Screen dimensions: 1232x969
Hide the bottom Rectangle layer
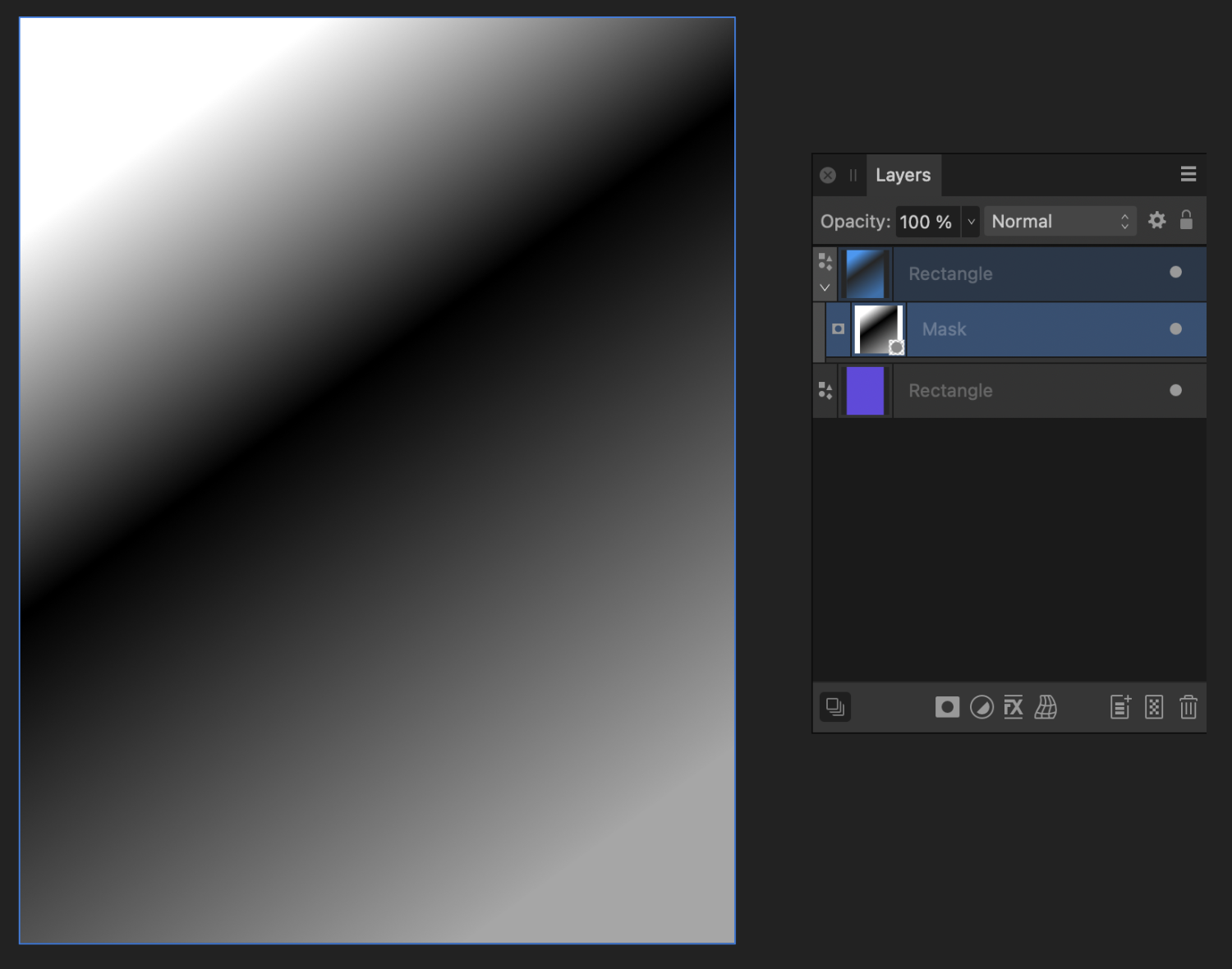point(1177,390)
